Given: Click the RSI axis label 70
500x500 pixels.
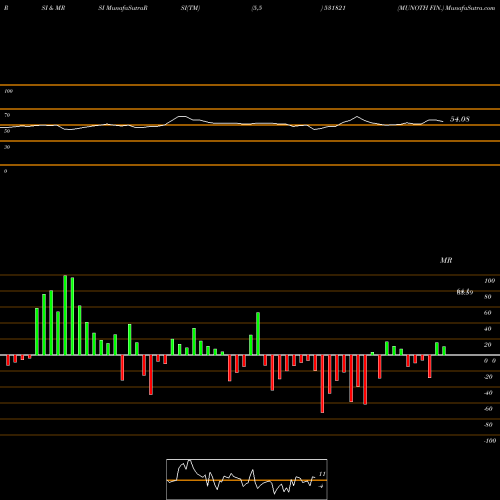Looking at the screenshot, I should [7, 115].
